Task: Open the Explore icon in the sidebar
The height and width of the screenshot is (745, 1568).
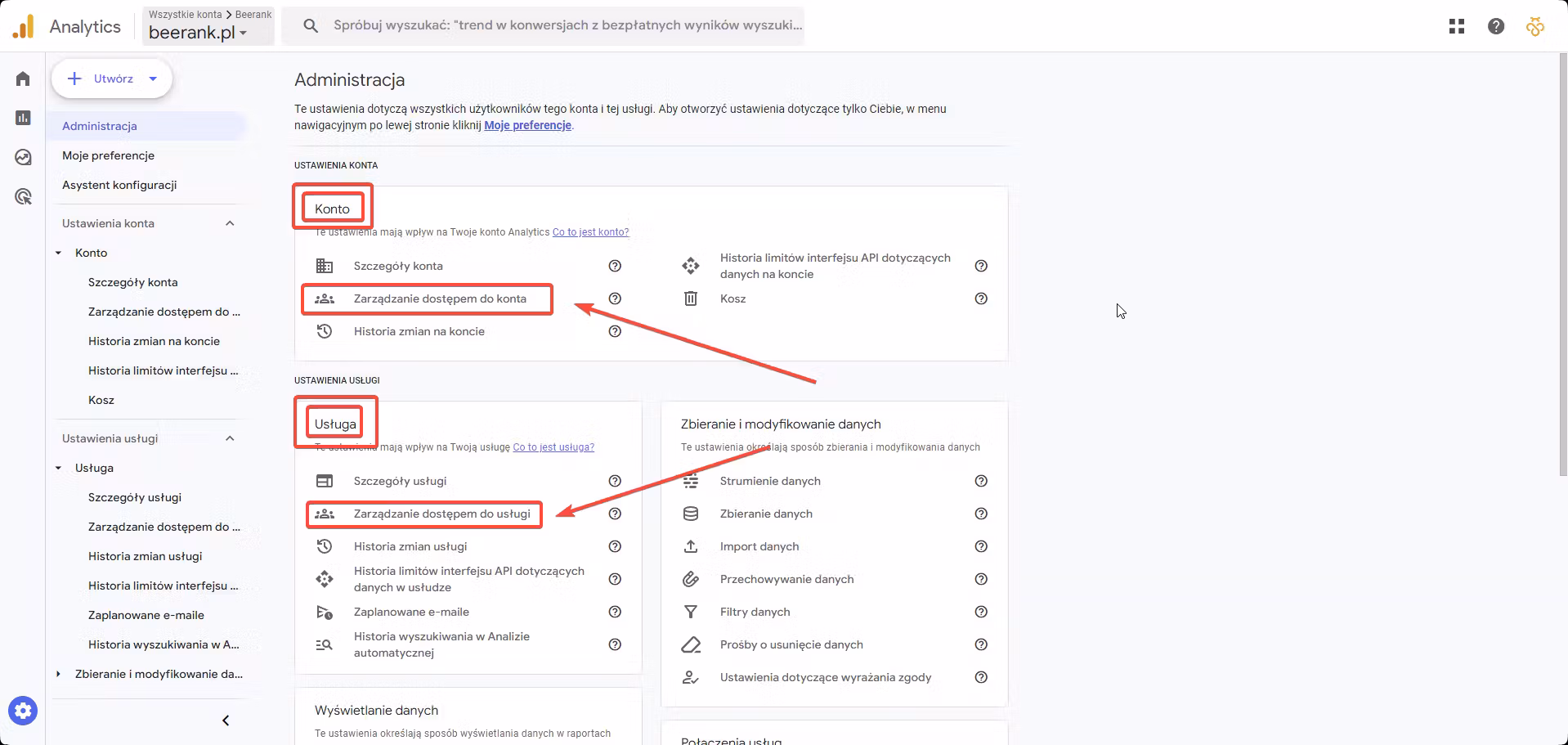Action: click(22, 157)
